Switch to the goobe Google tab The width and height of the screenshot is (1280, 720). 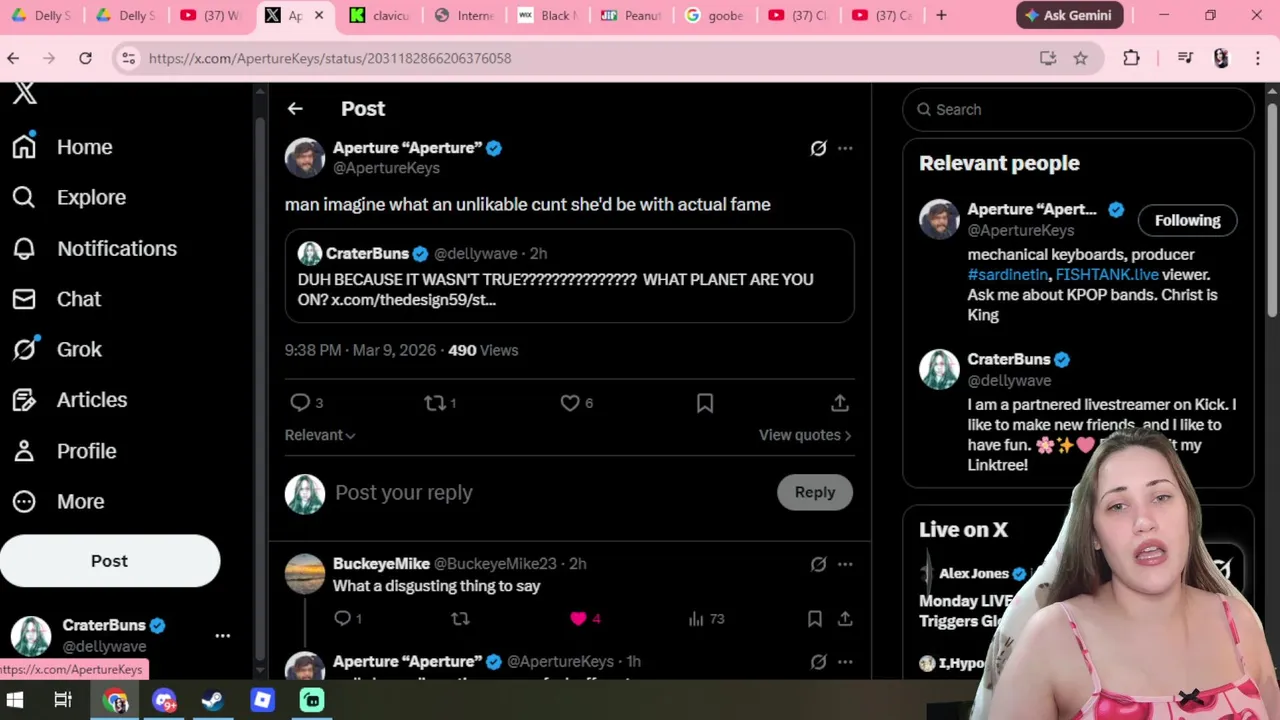715,15
